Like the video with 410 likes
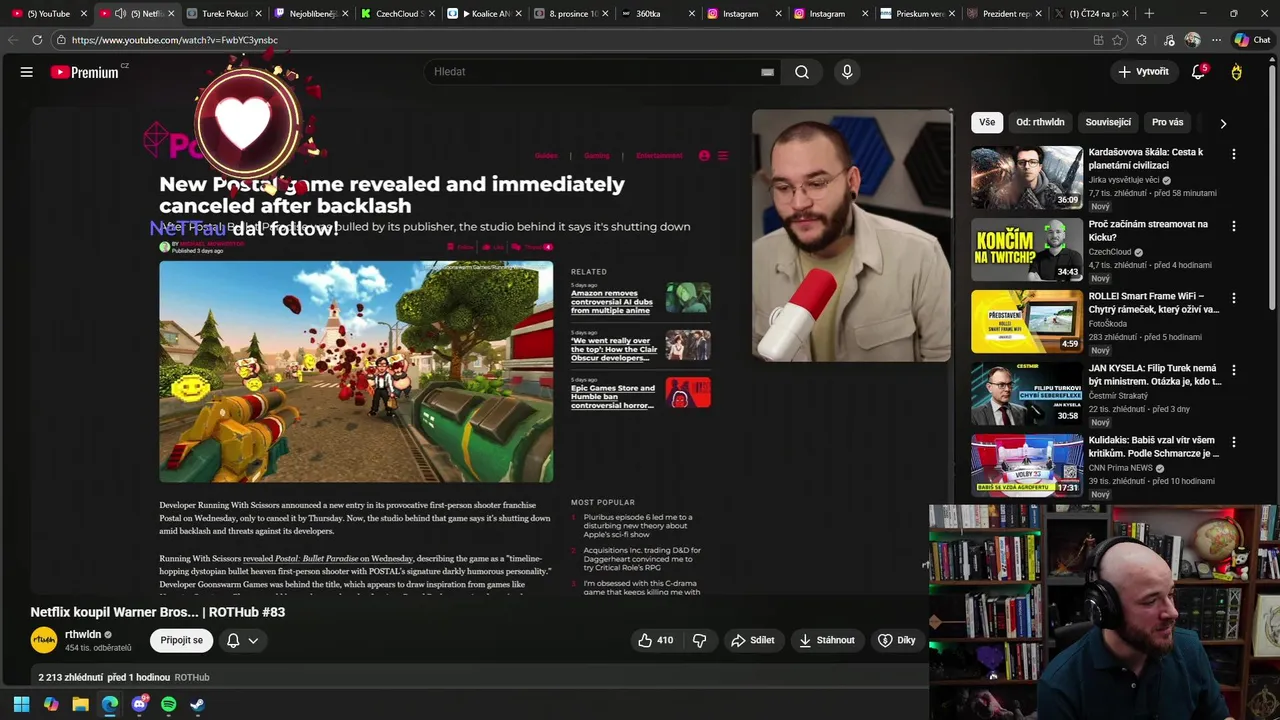 [656, 640]
